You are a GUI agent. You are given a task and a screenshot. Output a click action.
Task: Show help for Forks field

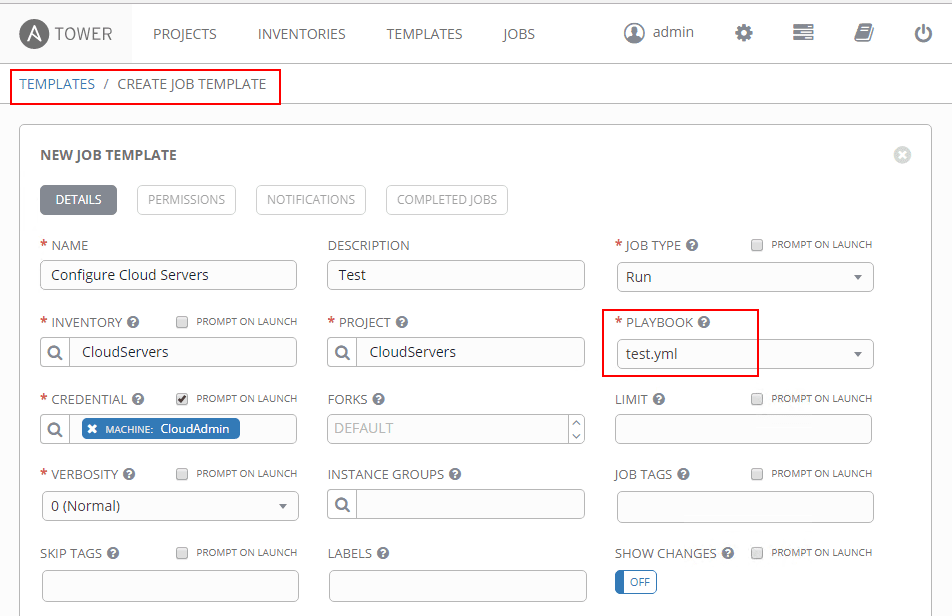click(x=379, y=399)
